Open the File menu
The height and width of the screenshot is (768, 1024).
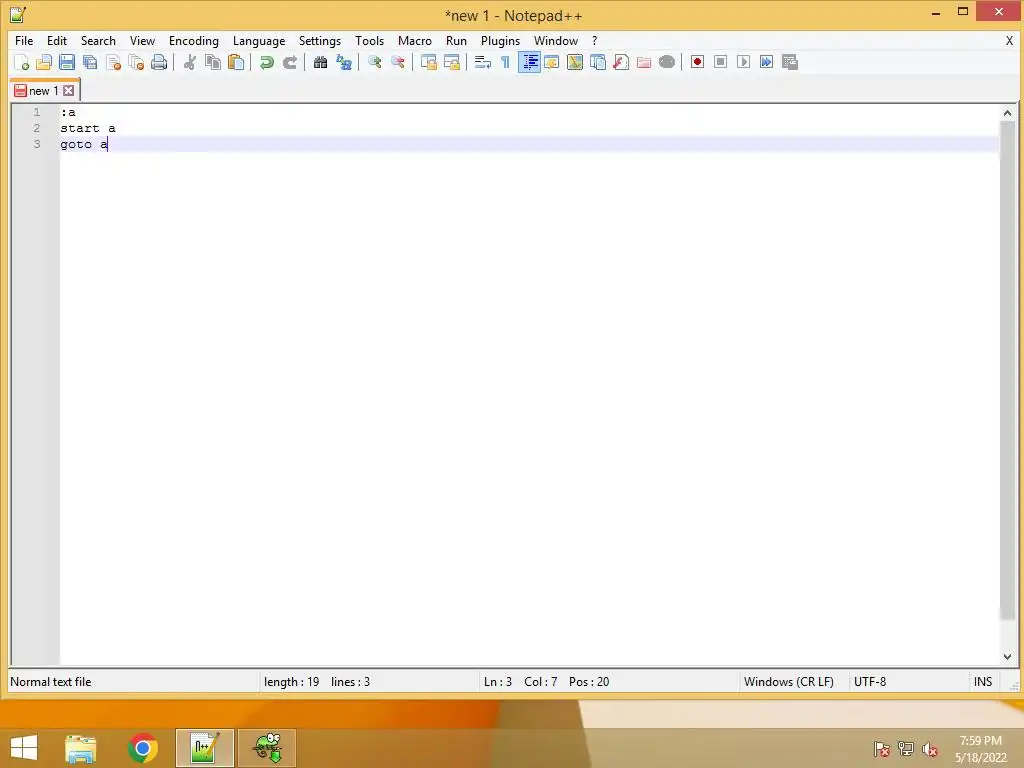[x=24, y=40]
